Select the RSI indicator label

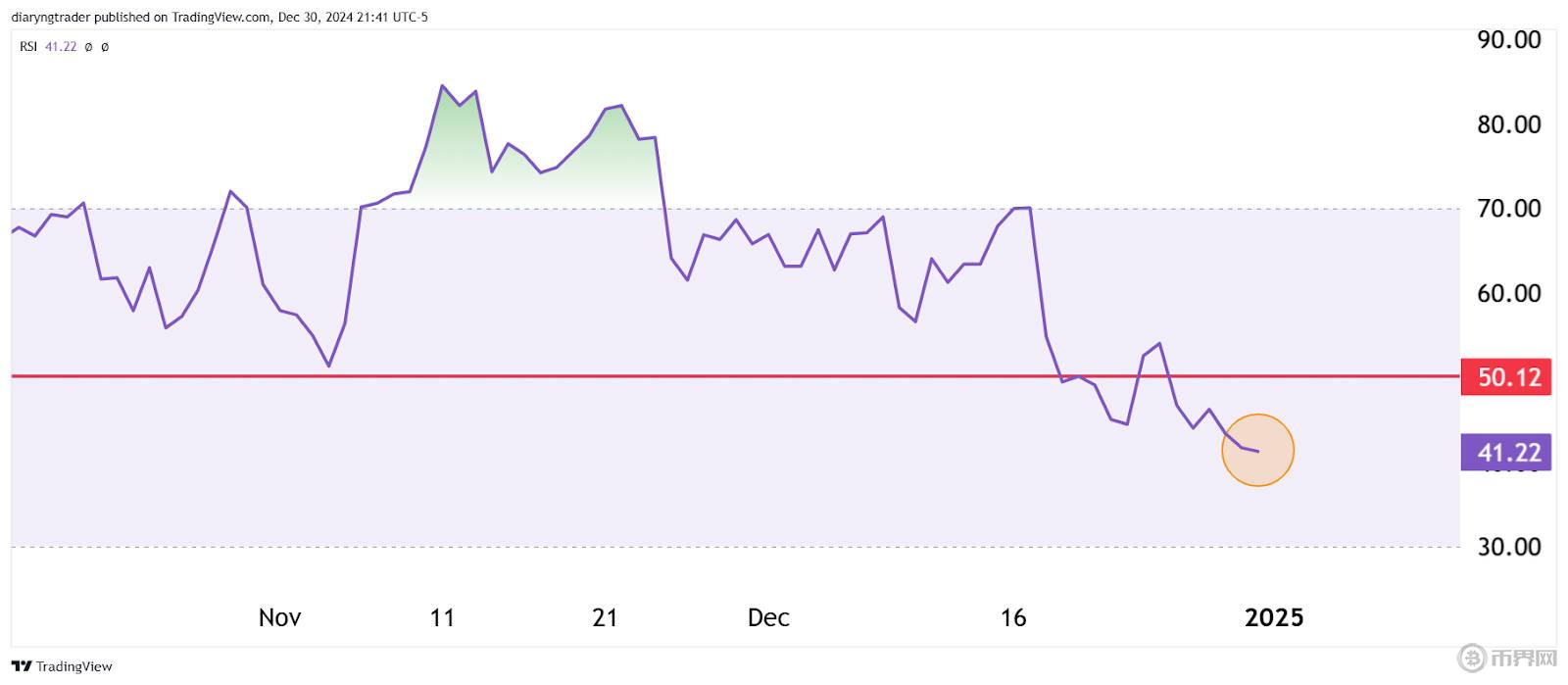coord(28,47)
